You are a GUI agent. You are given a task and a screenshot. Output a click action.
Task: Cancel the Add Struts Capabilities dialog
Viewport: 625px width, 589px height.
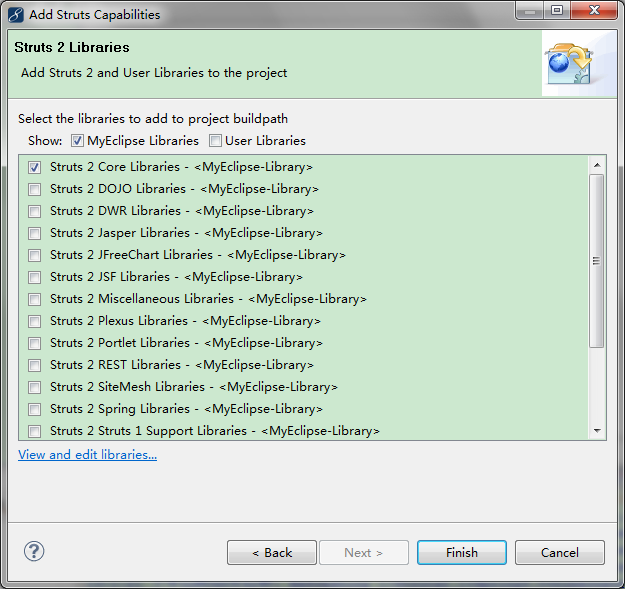coord(560,553)
